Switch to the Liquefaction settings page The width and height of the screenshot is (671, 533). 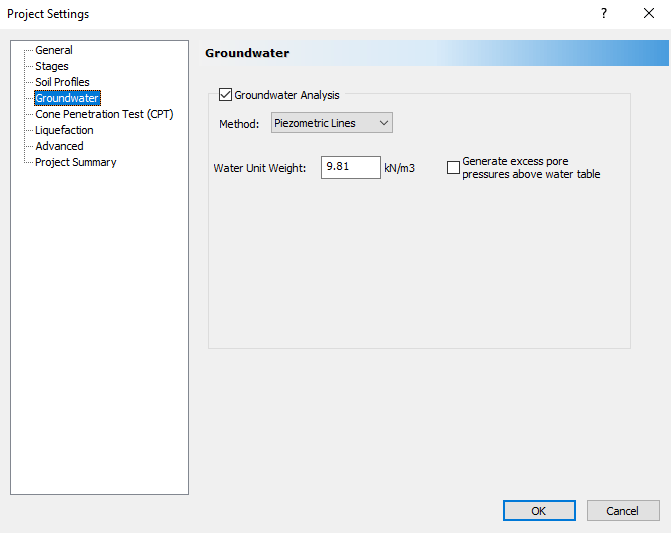64,130
